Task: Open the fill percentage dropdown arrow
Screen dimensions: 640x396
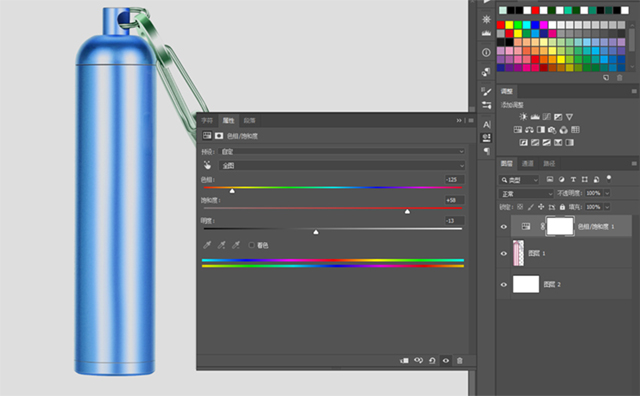Action: 607,207
